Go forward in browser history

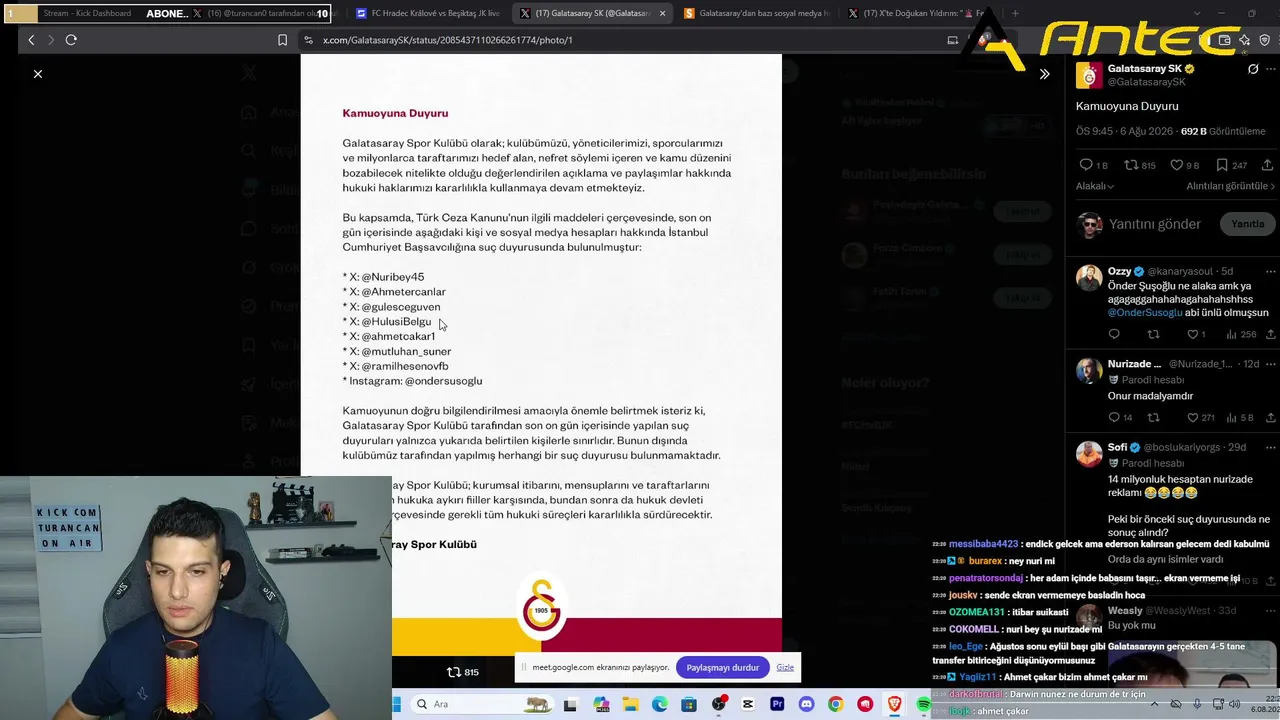pos(50,40)
